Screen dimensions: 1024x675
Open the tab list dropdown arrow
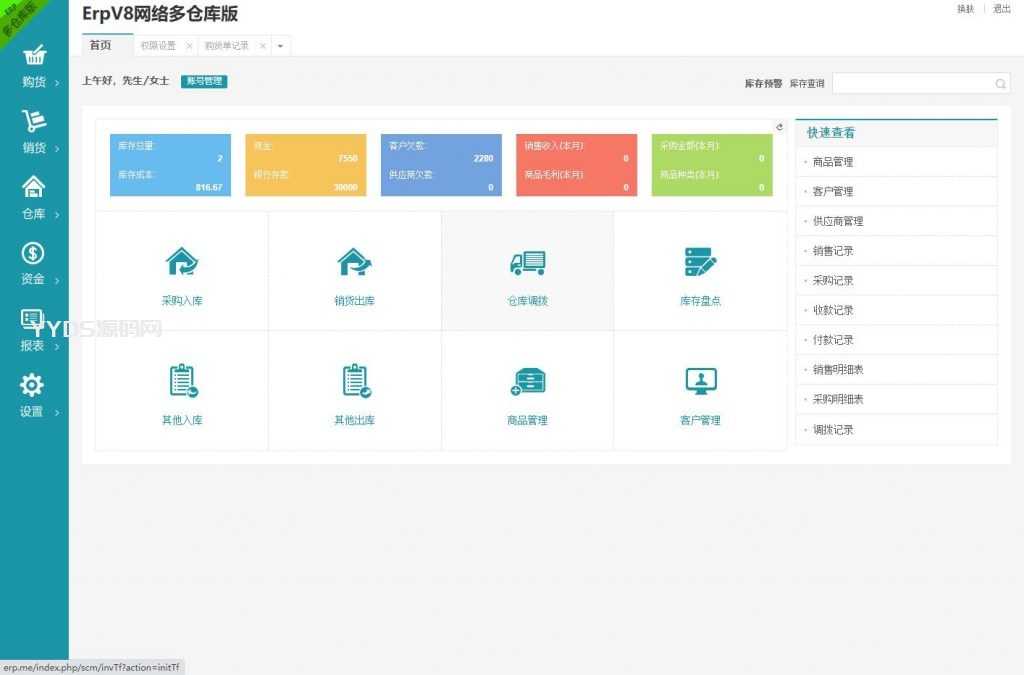(x=280, y=46)
